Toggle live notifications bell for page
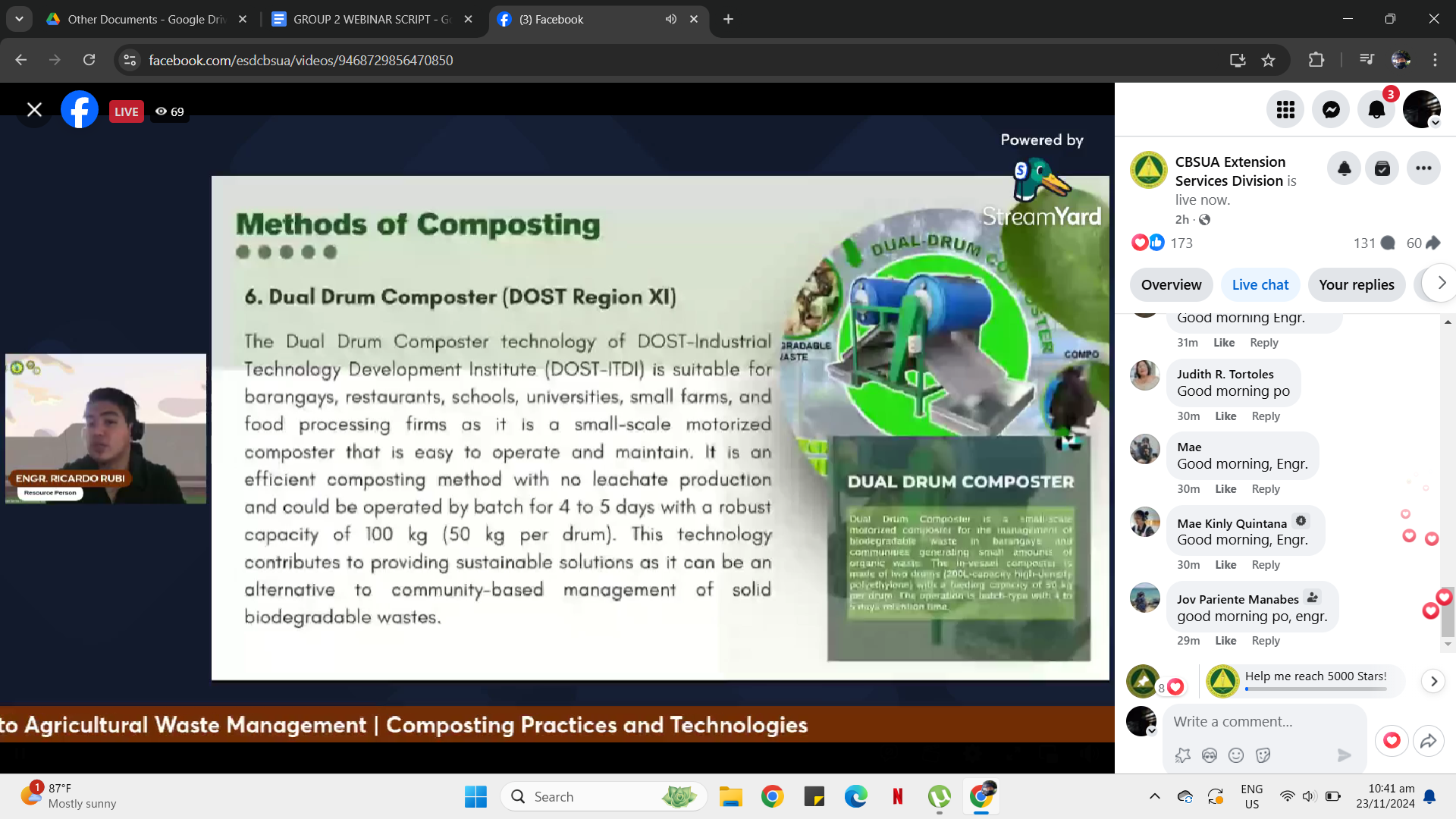Screen dimensions: 1456x819 (x=1344, y=168)
